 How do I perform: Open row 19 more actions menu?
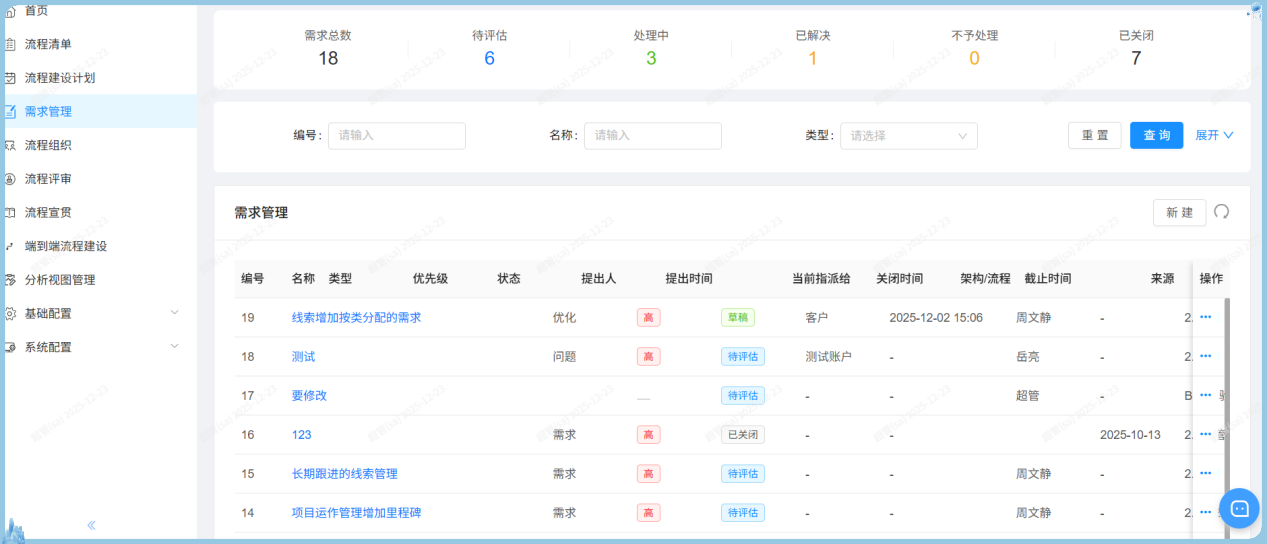coord(1205,317)
